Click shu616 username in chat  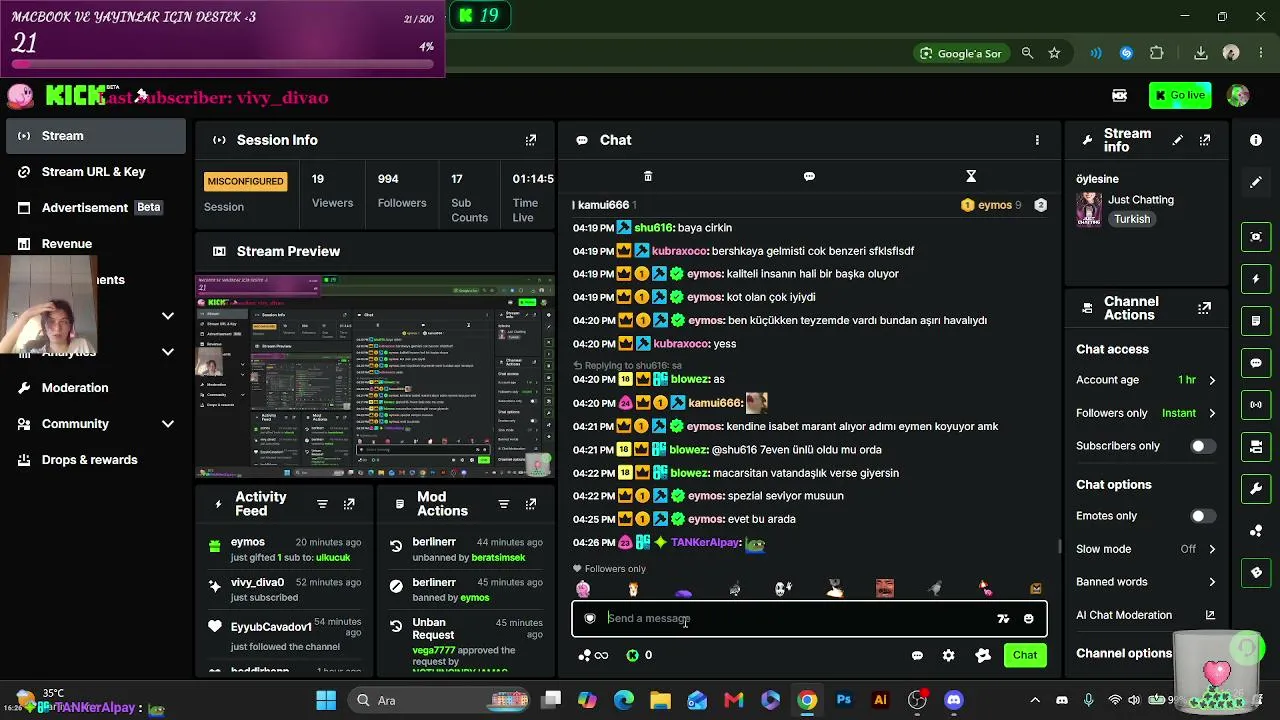pyautogui.click(x=654, y=228)
